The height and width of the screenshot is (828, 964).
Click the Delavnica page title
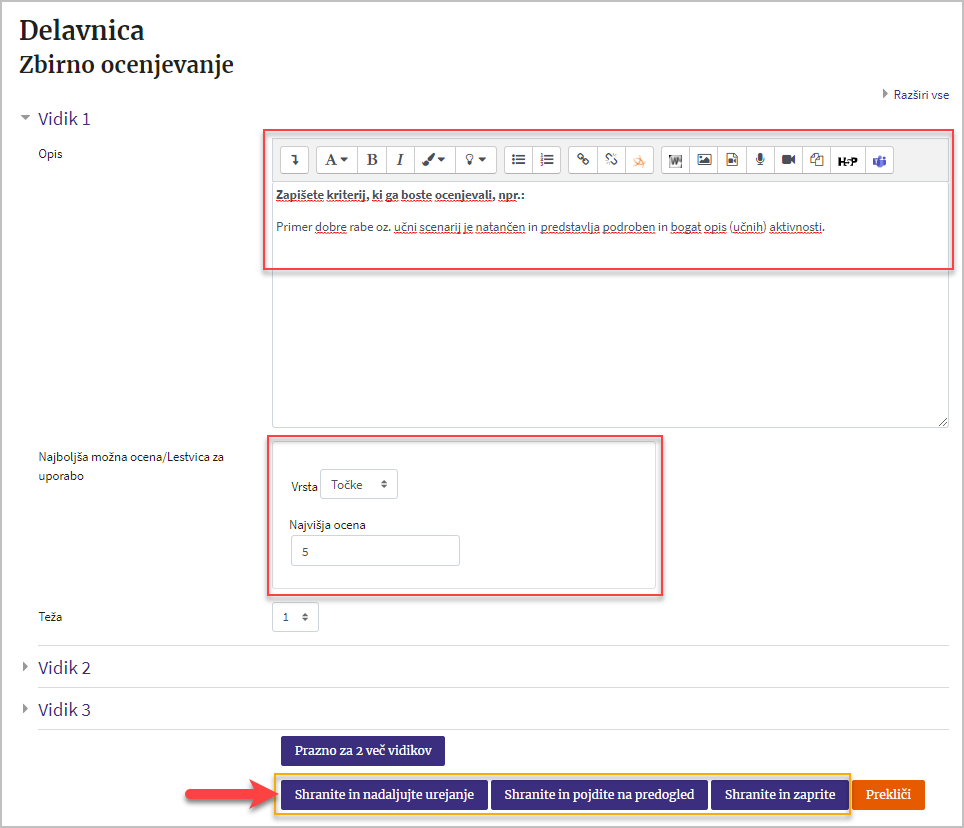click(x=82, y=30)
